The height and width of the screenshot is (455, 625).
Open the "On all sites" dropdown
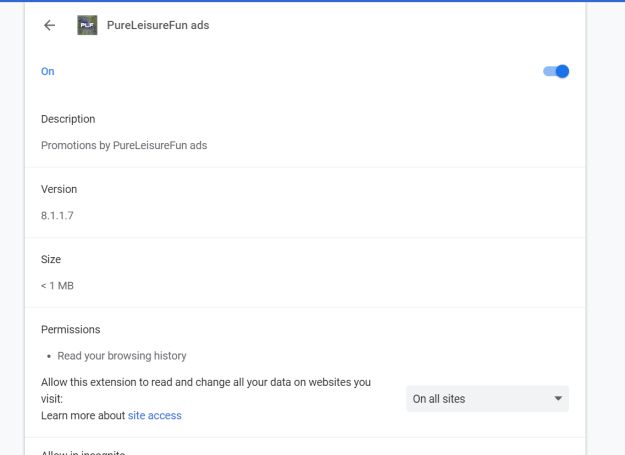coord(487,399)
